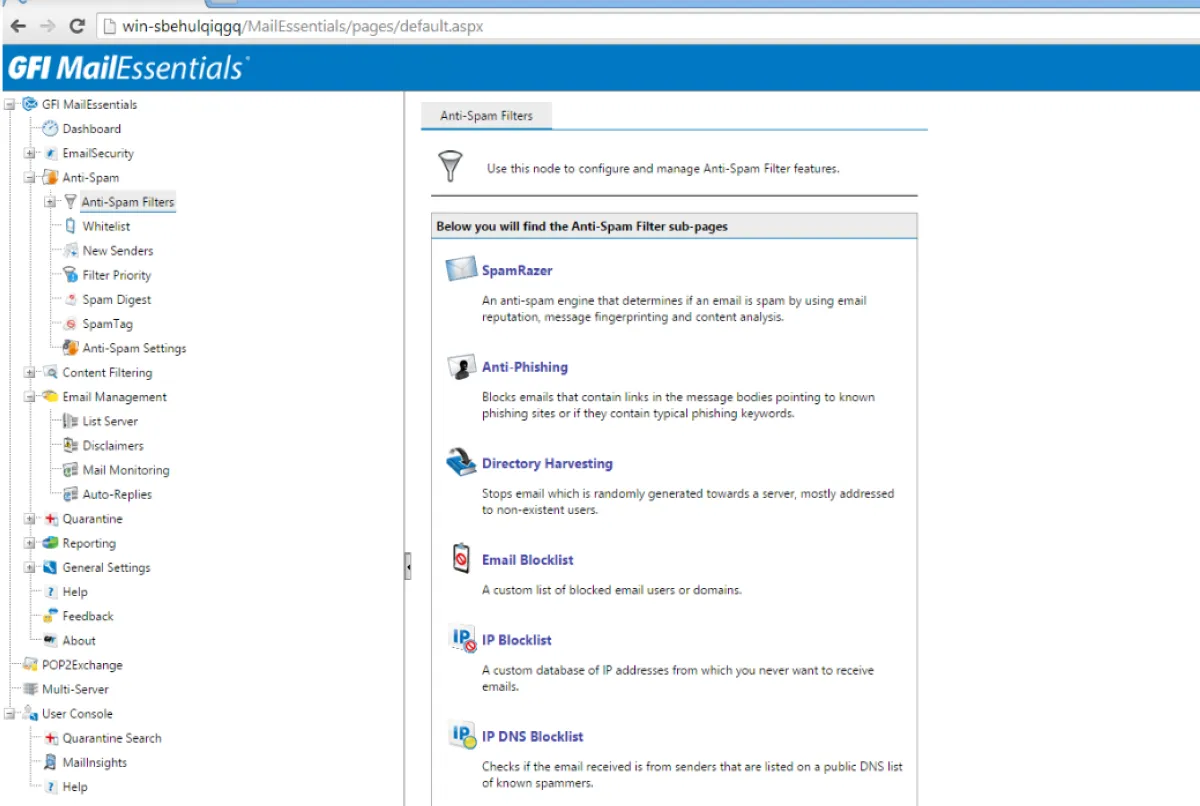Select the POP2Exchange icon
The width and height of the screenshot is (1200, 806).
click(30, 665)
